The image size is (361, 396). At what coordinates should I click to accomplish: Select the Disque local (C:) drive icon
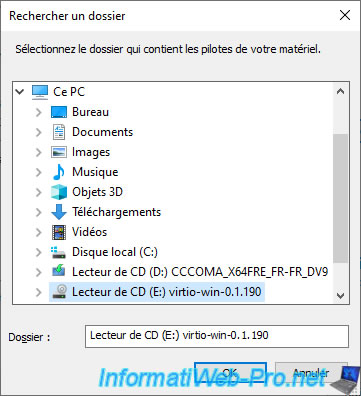pos(59,252)
